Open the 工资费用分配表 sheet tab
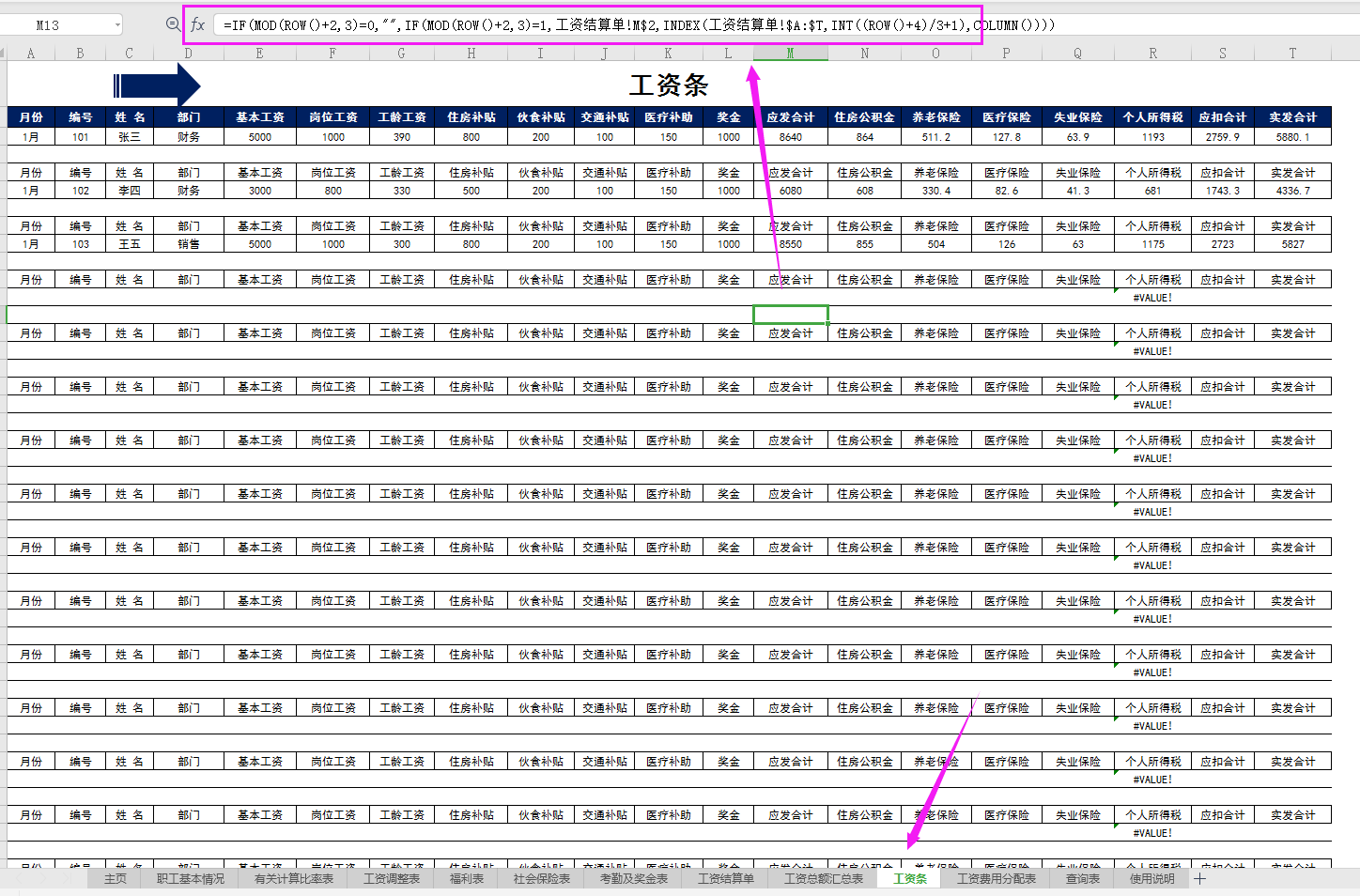The image size is (1360, 896). point(997,879)
